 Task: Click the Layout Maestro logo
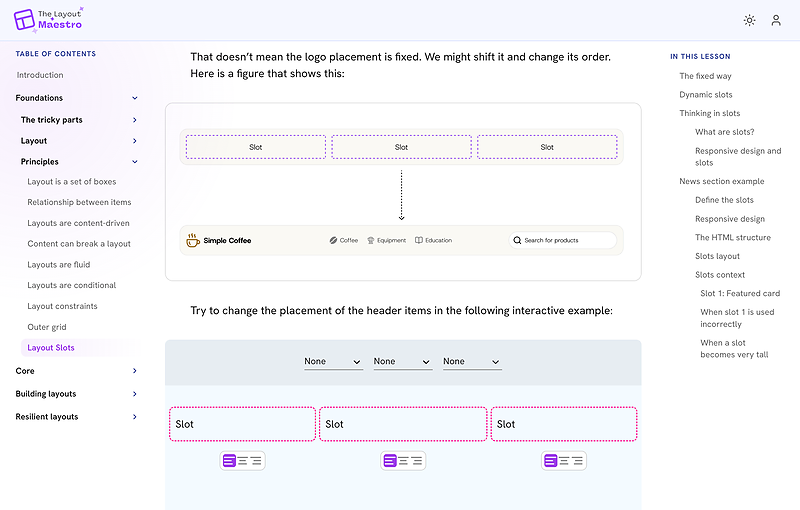[48, 20]
